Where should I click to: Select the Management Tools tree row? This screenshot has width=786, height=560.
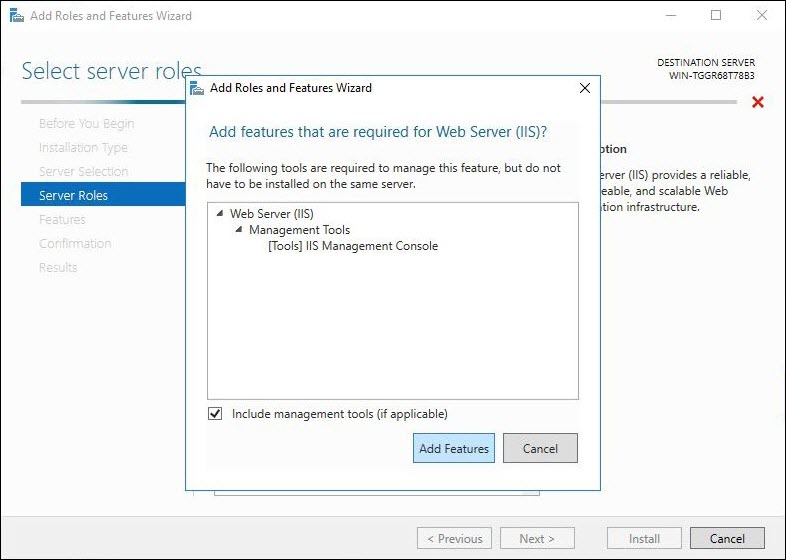(x=299, y=230)
